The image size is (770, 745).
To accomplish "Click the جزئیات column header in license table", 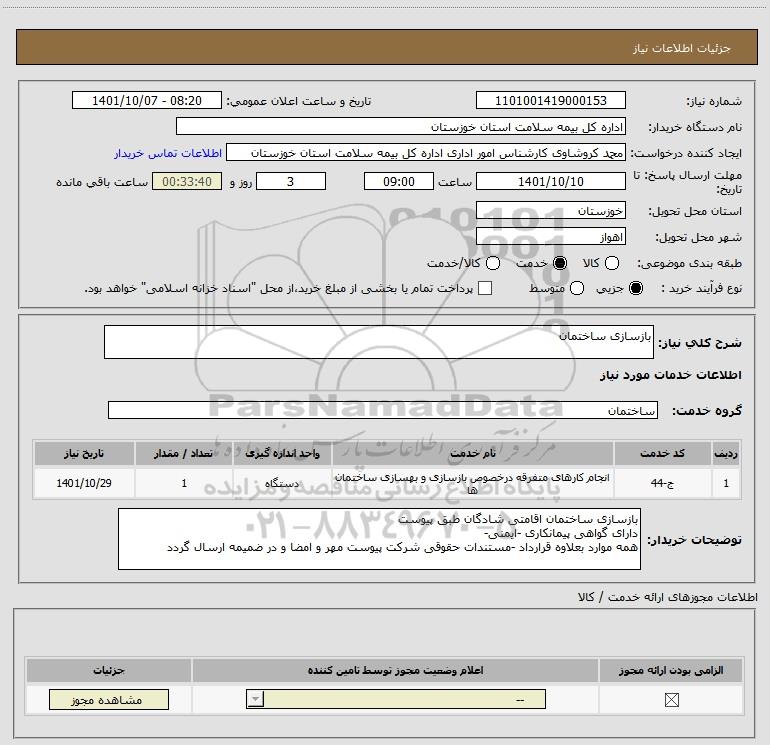I will [109, 670].
